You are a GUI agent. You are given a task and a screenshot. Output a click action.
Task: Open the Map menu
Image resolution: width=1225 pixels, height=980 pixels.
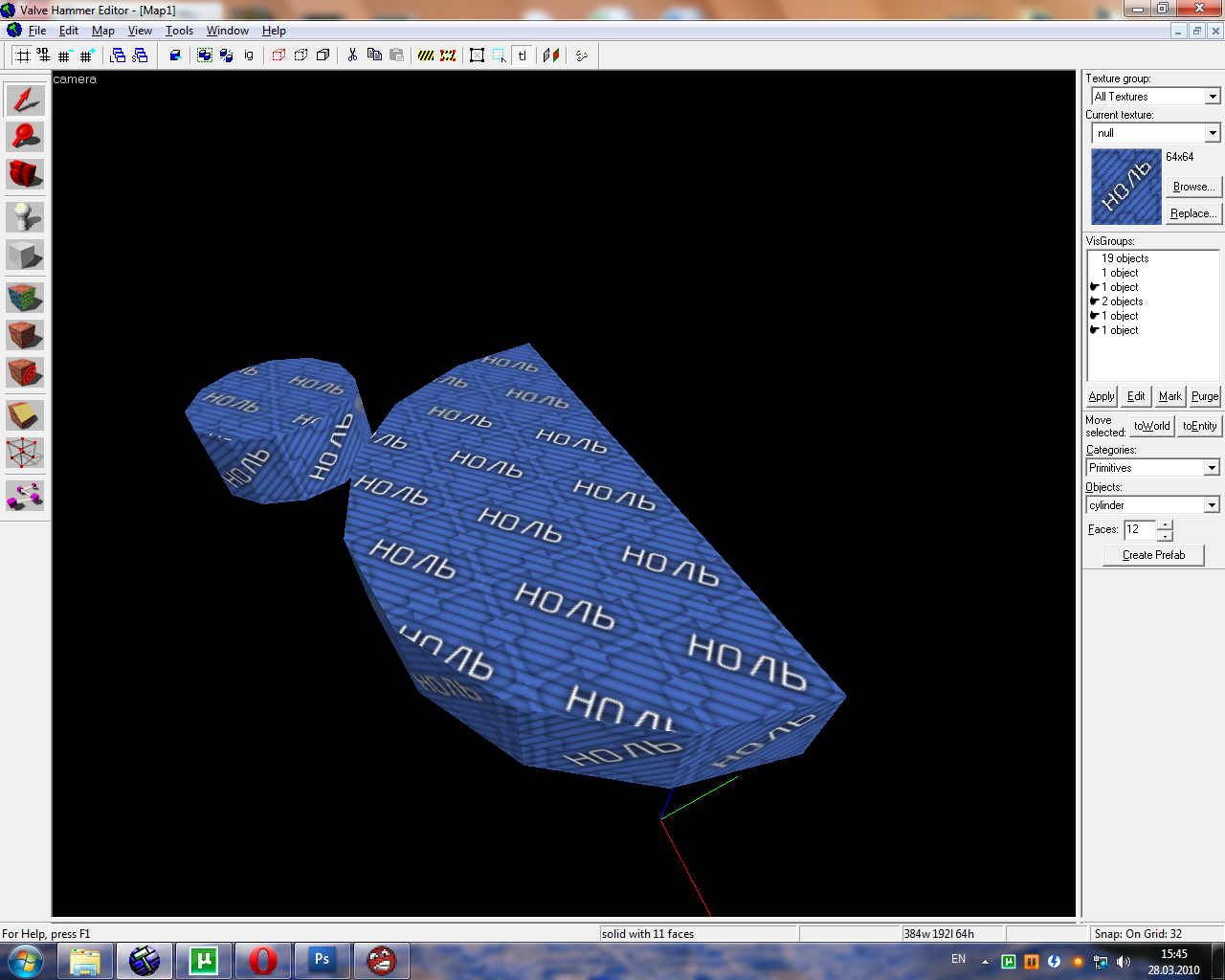tap(102, 31)
